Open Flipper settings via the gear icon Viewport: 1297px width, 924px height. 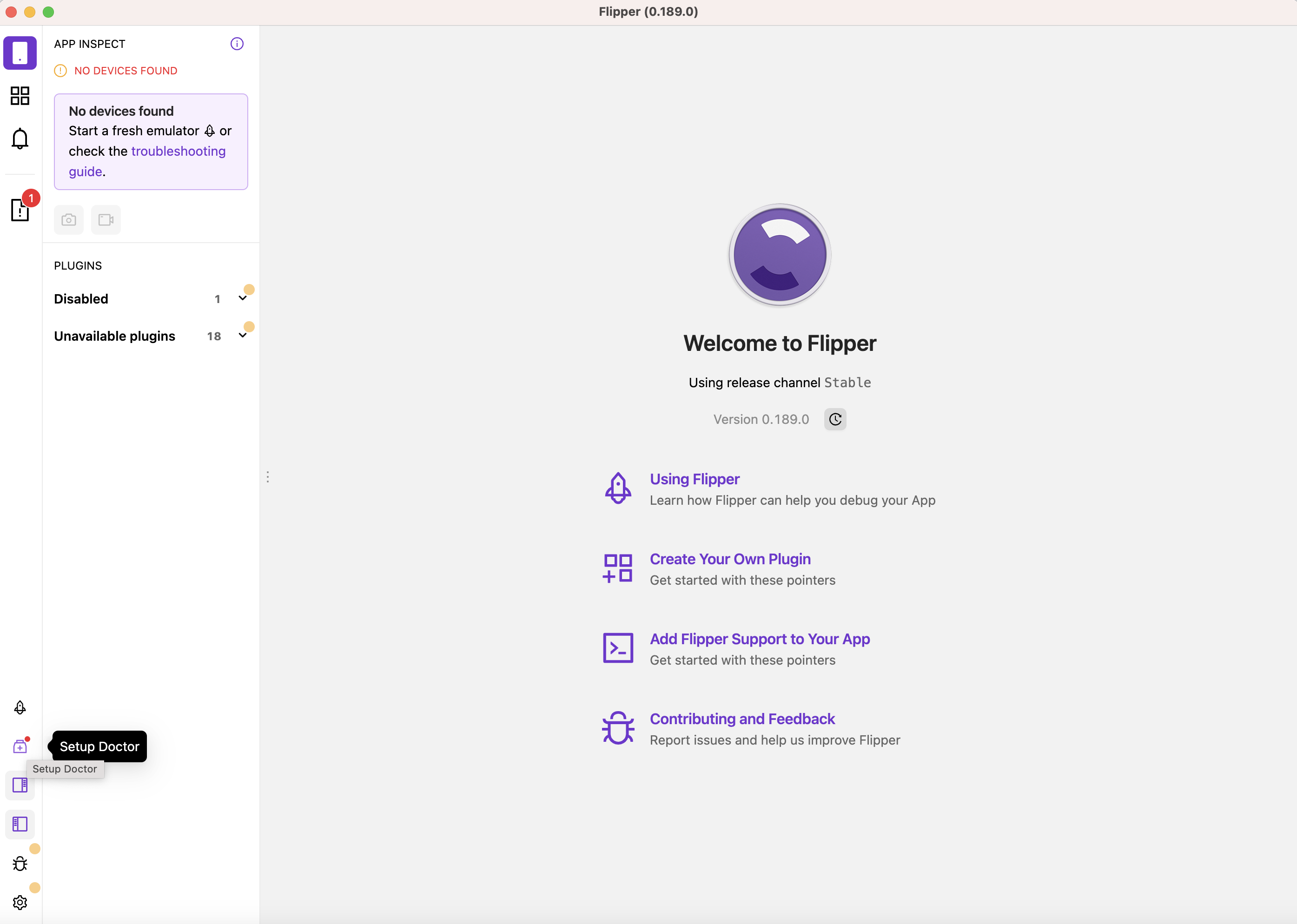tap(20, 902)
